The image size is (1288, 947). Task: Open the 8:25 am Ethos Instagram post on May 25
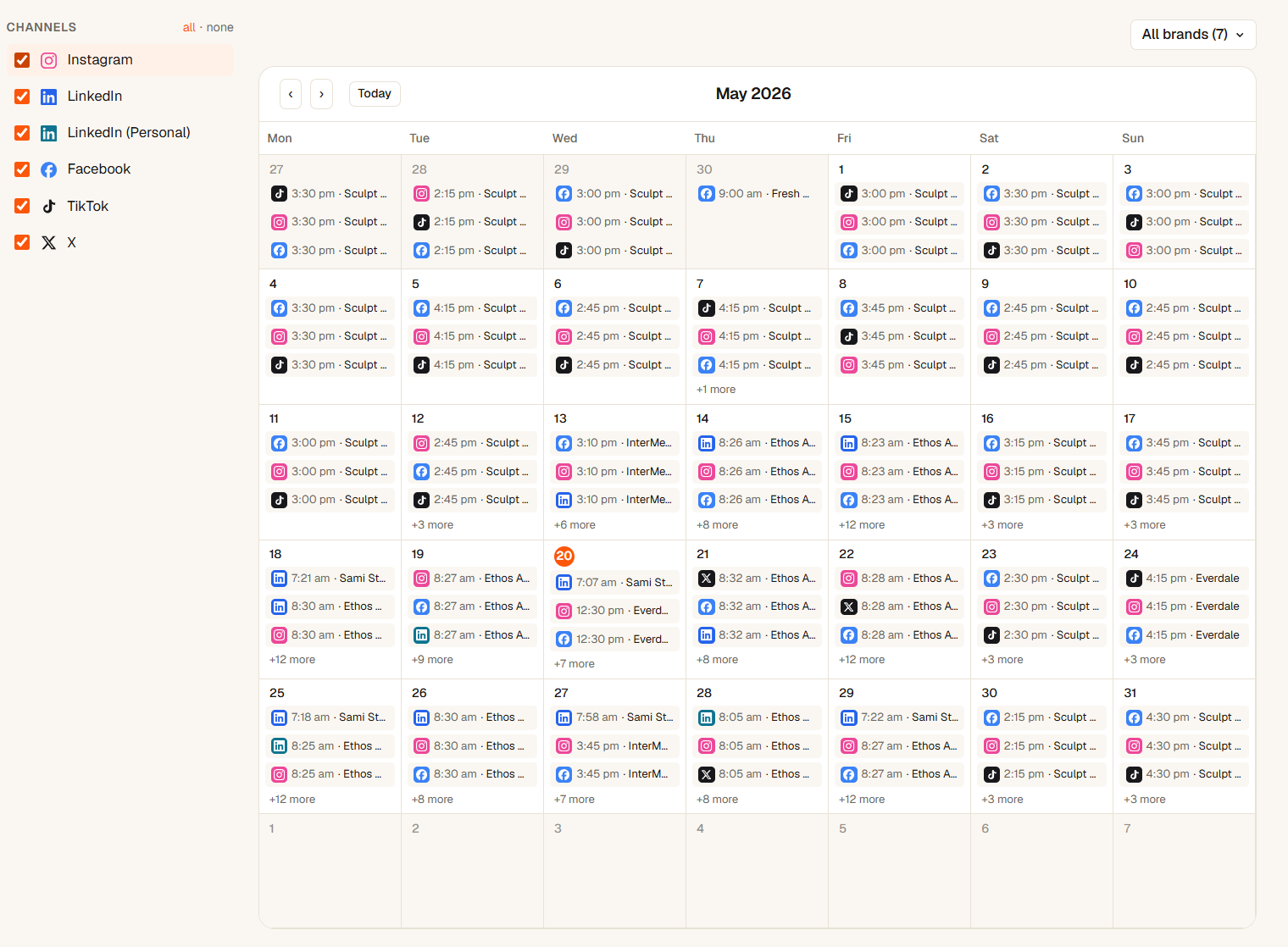[330, 774]
